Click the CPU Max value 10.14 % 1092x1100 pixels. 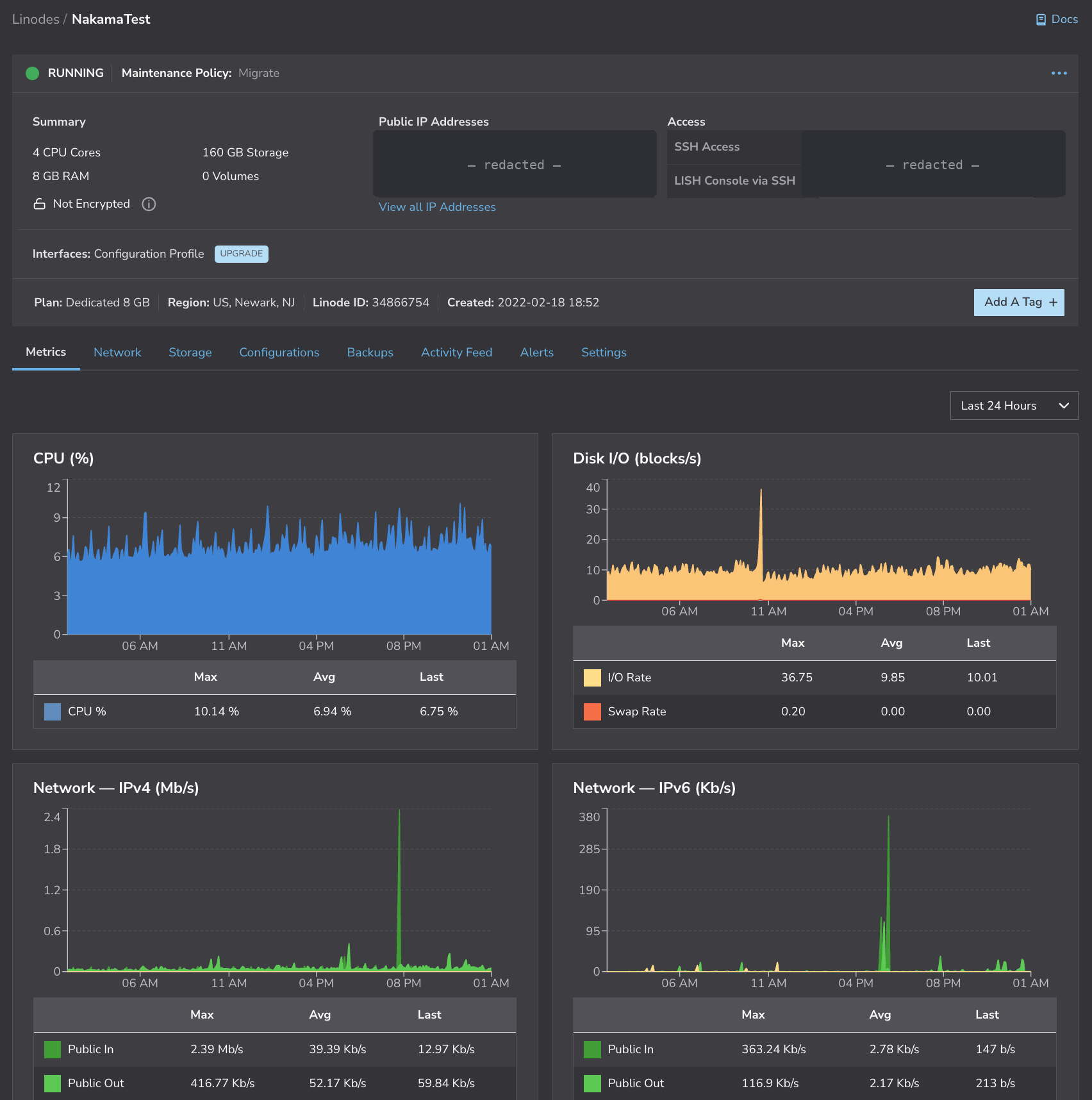[217, 712]
